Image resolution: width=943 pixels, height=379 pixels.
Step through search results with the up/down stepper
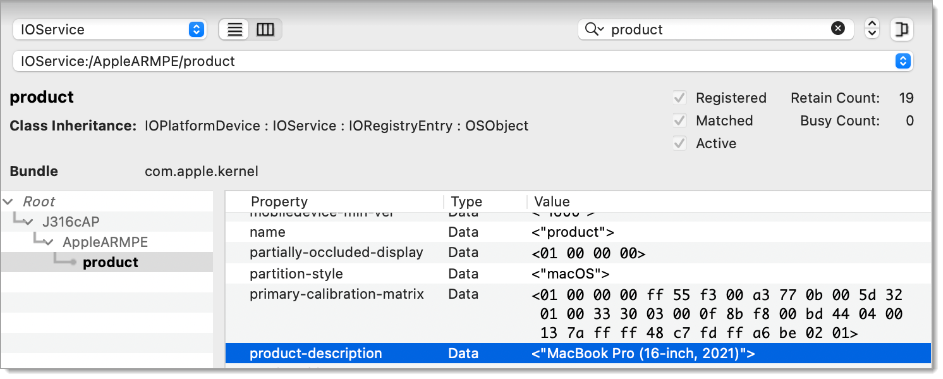tap(872, 29)
